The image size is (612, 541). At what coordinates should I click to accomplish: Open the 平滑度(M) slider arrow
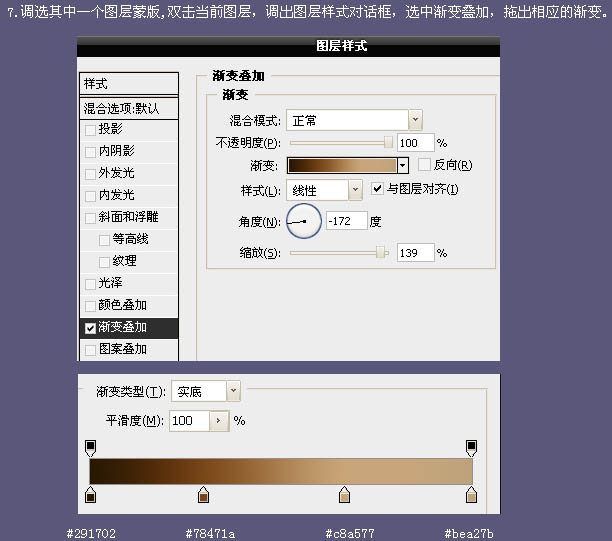pyautogui.click(x=219, y=421)
